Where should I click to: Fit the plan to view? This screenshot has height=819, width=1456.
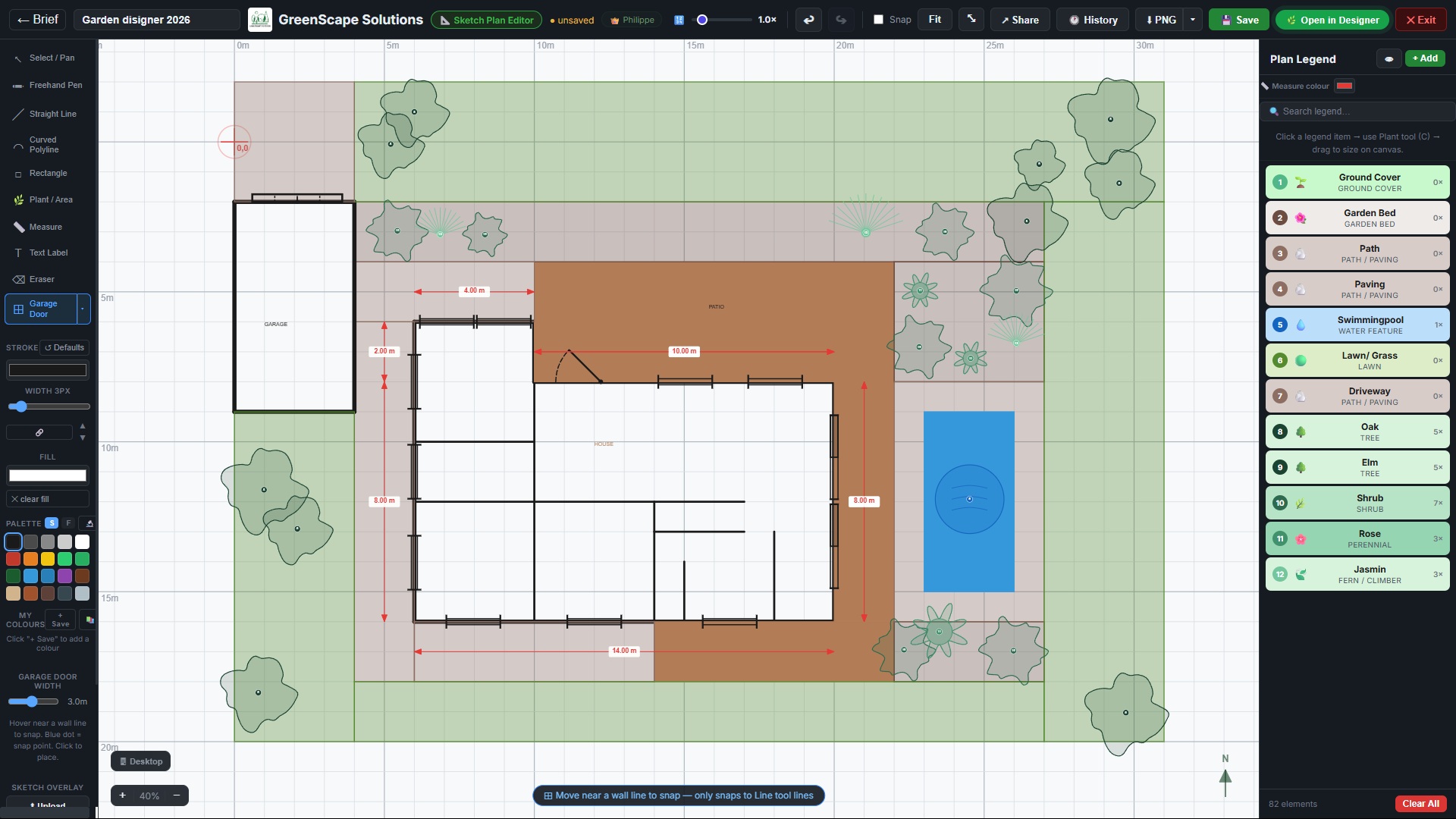[x=935, y=20]
